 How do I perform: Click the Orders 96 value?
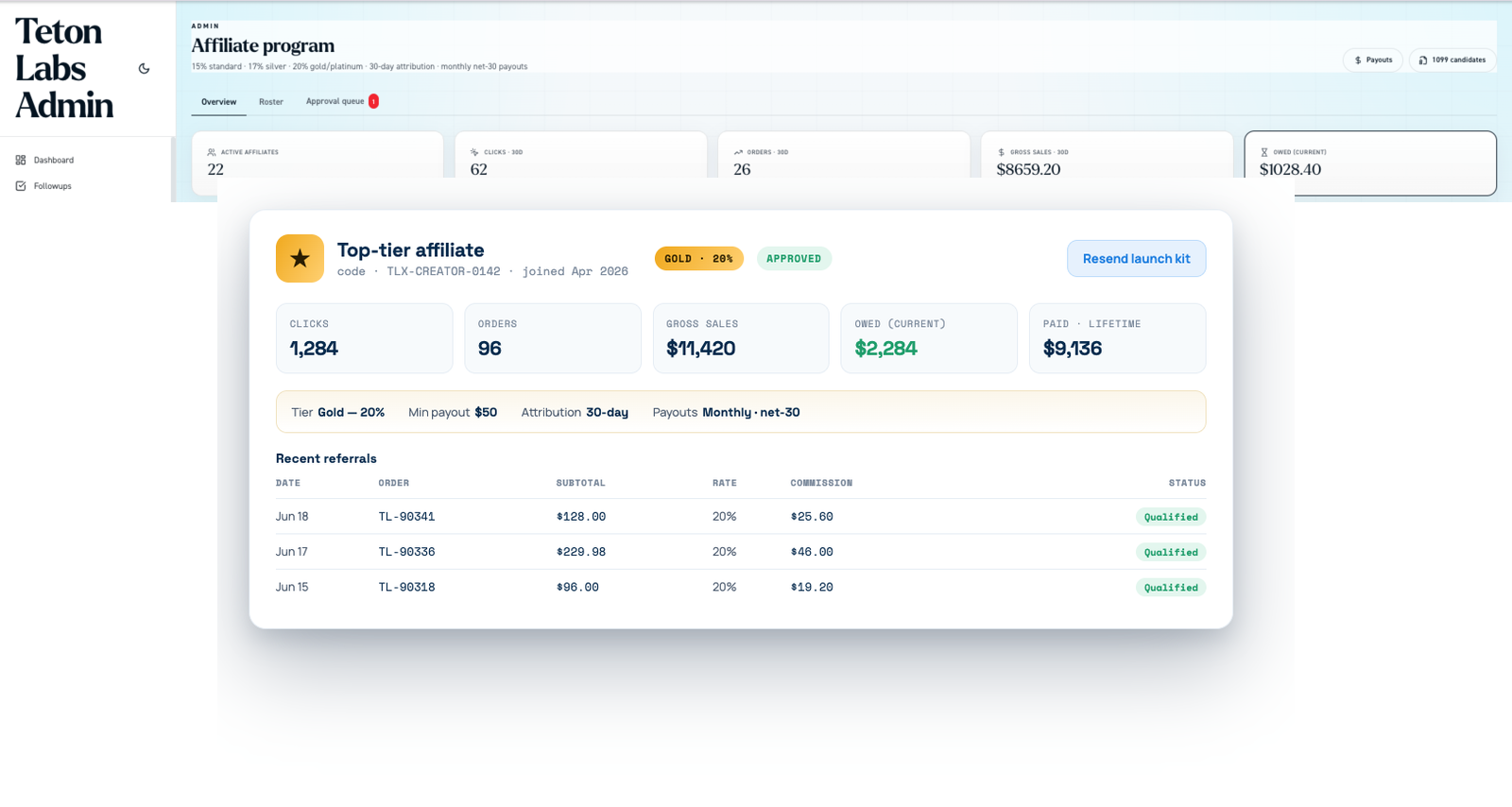pyautogui.click(x=490, y=349)
